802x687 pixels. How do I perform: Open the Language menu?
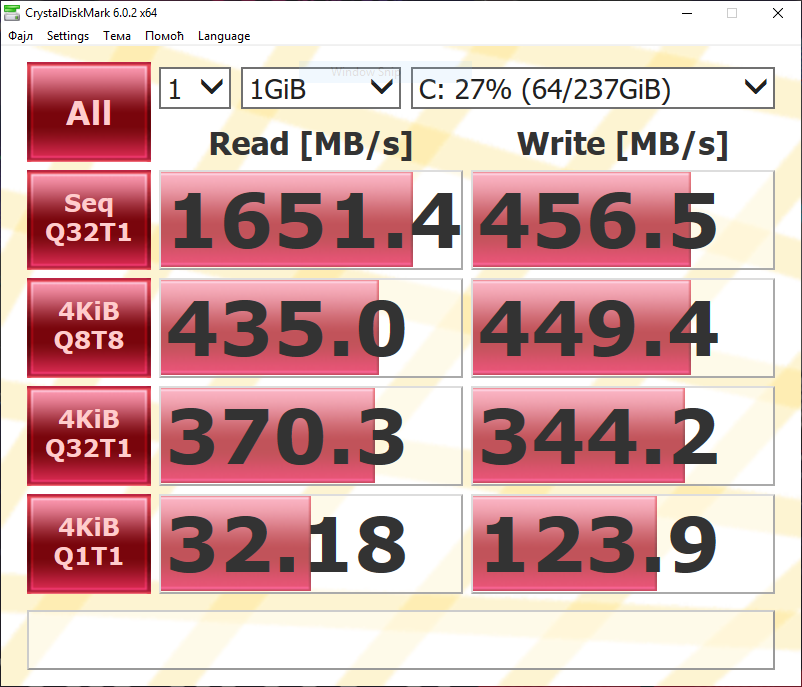click(224, 36)
